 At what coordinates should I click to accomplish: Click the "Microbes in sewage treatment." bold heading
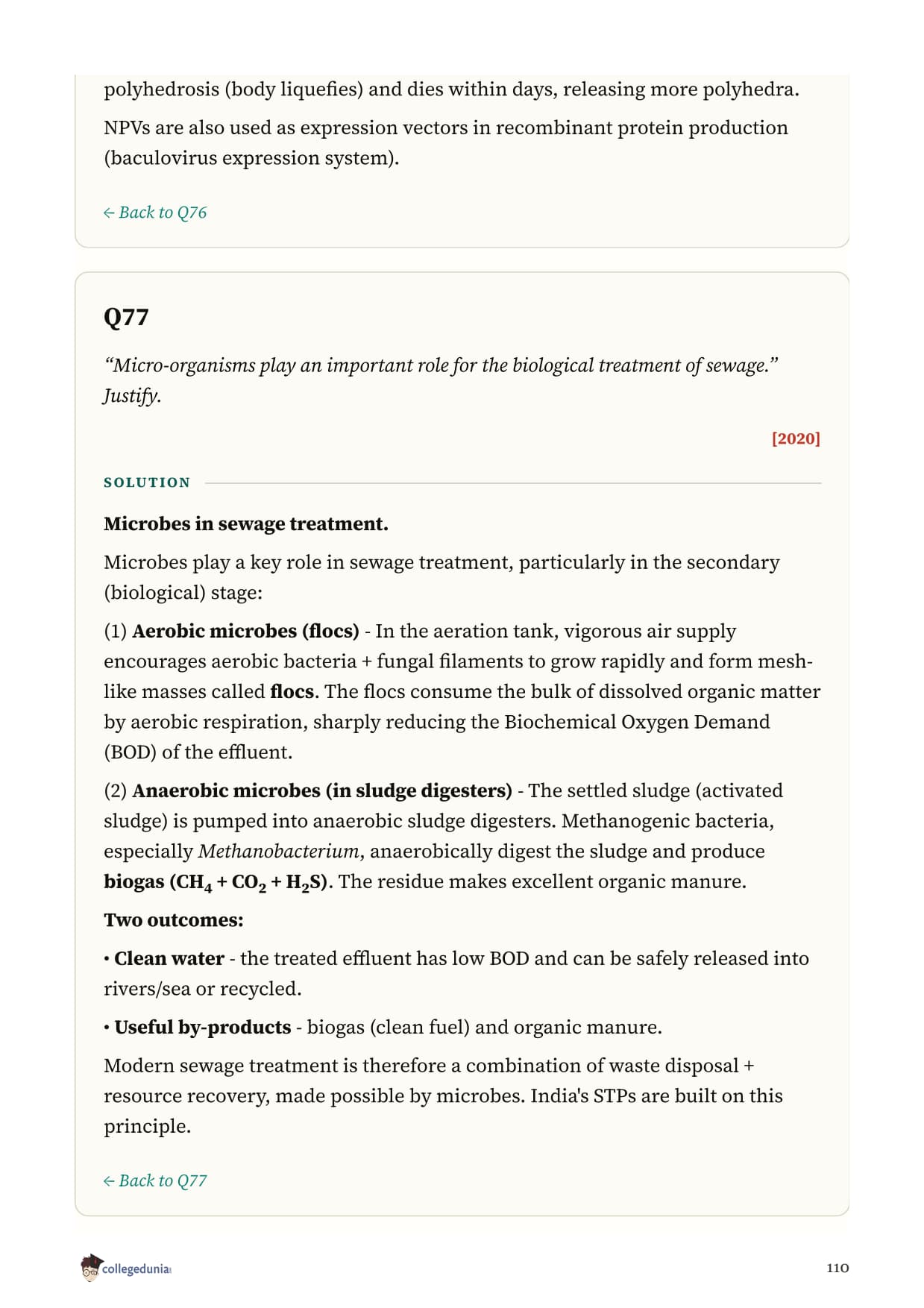pyautogui.click(x=246, y=523)
